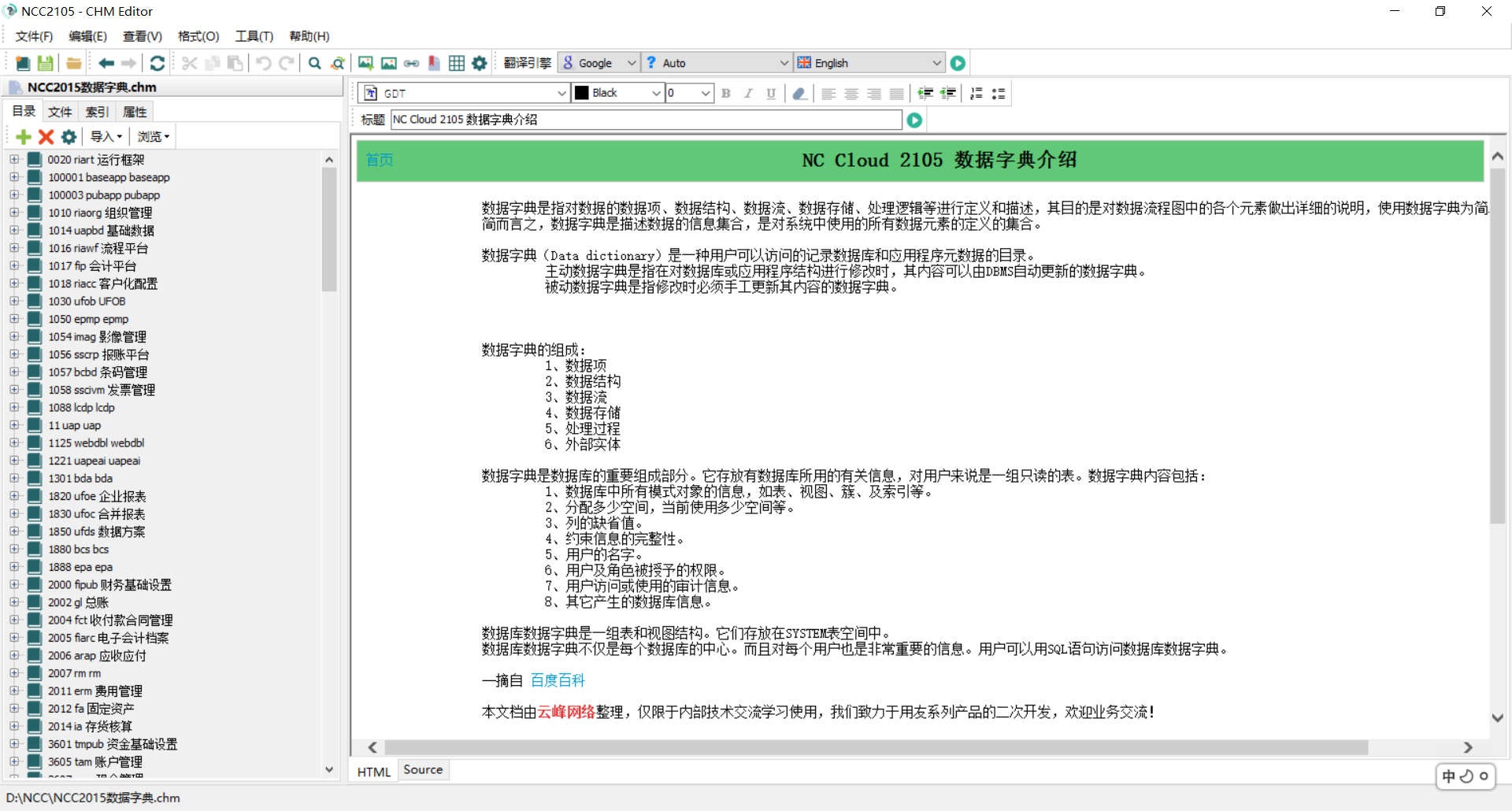Switch to the 索引 tab
This screenshot has width=1512, height=811.
[96, 111]
